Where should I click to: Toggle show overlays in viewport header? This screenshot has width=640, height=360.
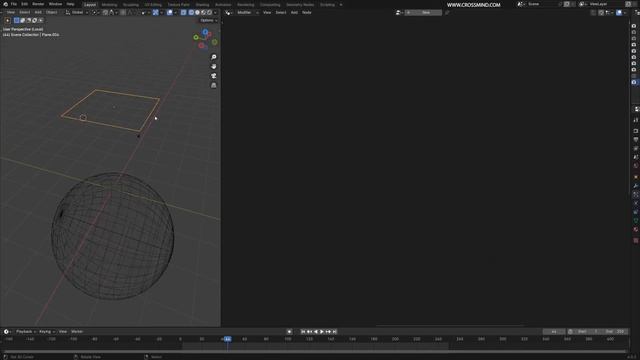coord(170,13)
